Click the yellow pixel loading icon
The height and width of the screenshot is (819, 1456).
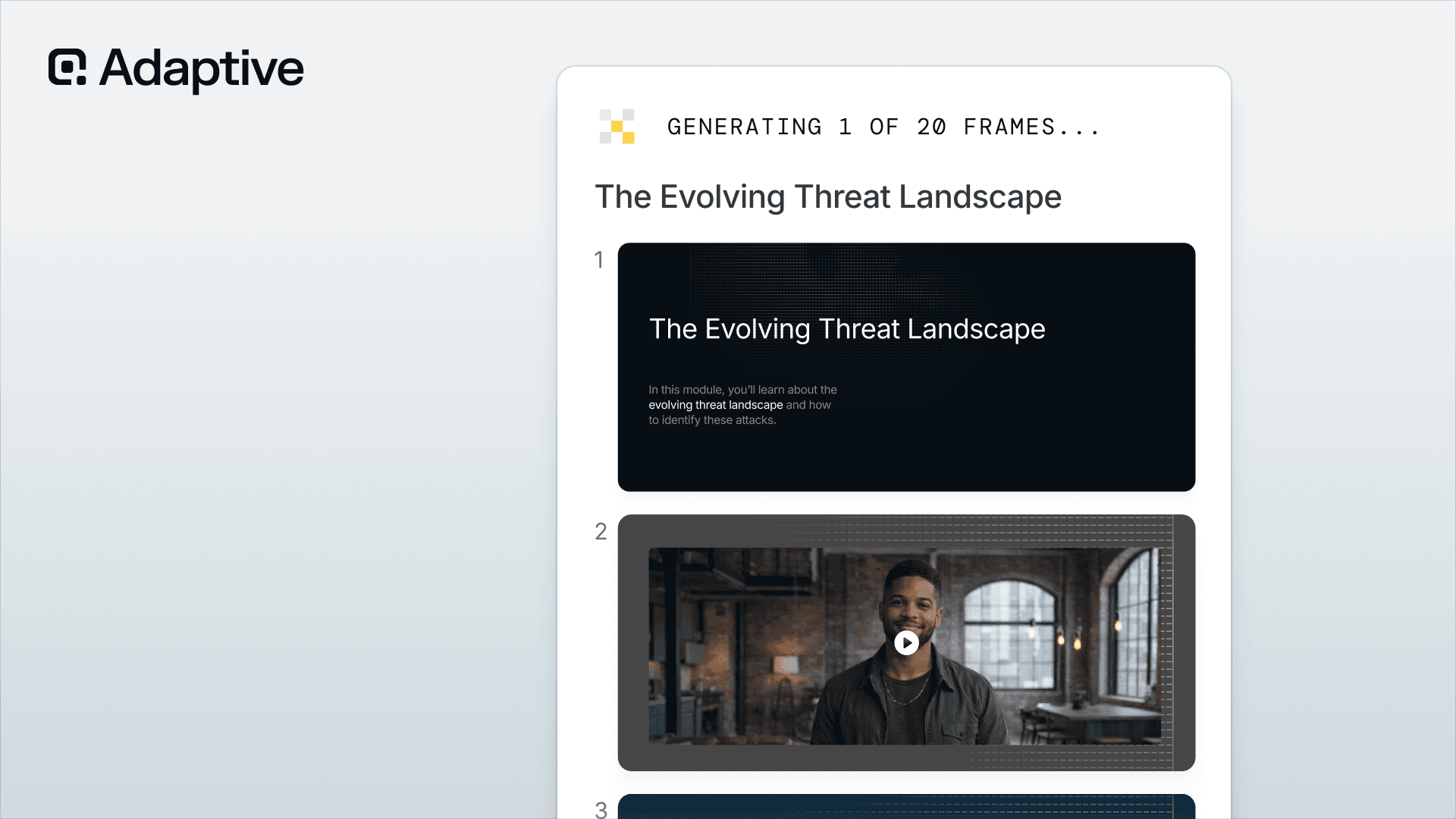(x=617, y=127)
